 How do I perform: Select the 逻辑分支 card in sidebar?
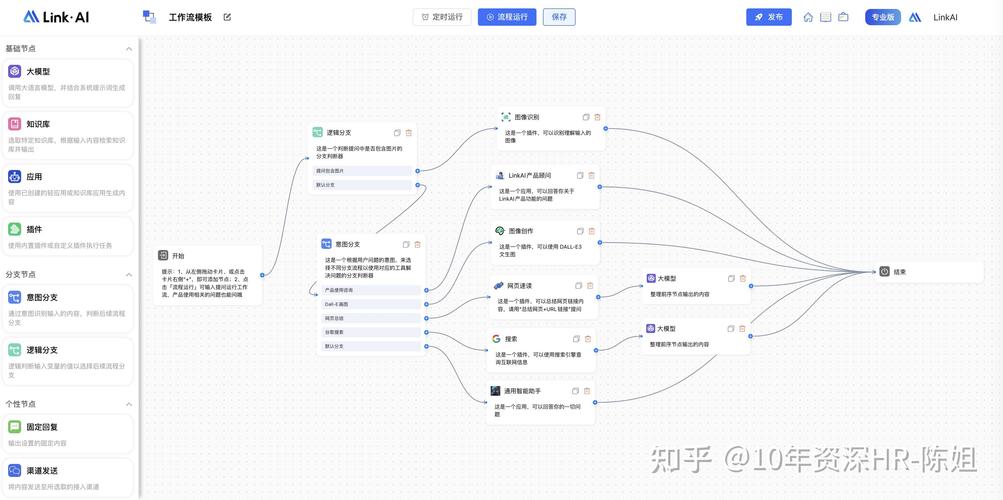point(68,361)
